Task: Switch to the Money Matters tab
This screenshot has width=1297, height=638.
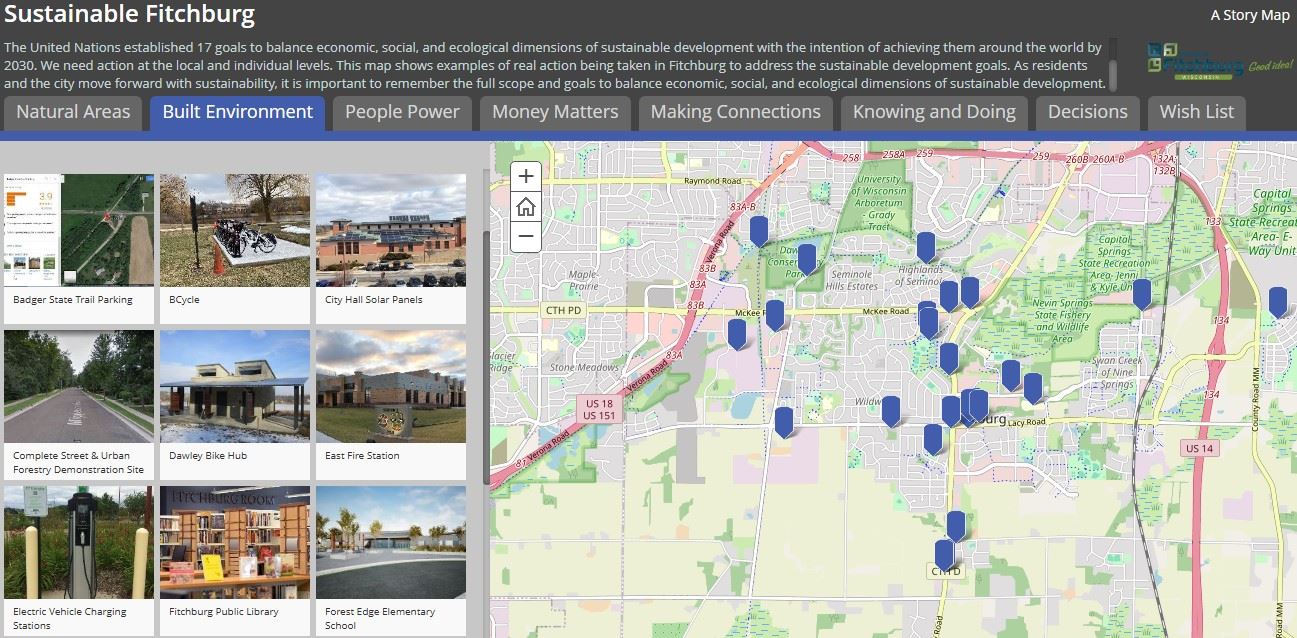Action: [554, 112]
